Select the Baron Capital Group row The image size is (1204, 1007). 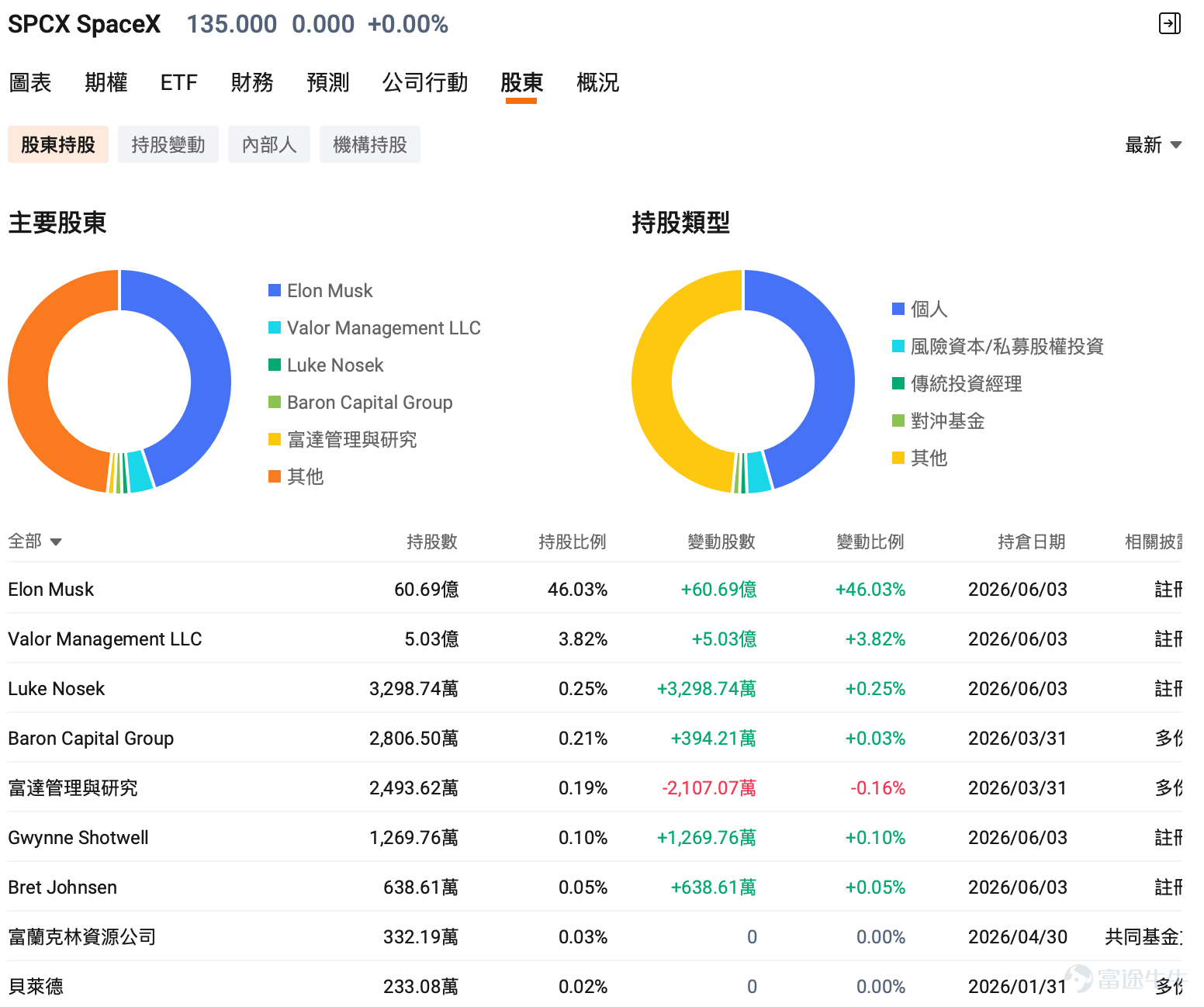coord(595,738)
